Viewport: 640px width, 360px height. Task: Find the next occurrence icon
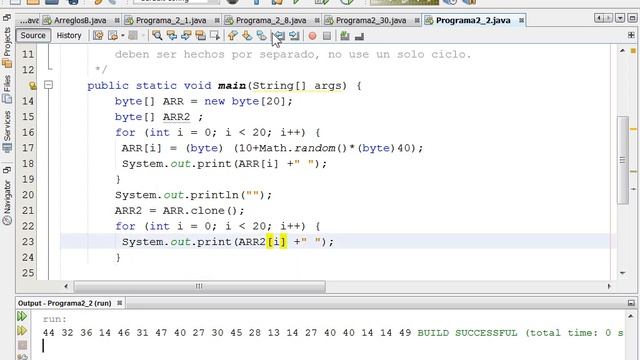pos(186,36)
